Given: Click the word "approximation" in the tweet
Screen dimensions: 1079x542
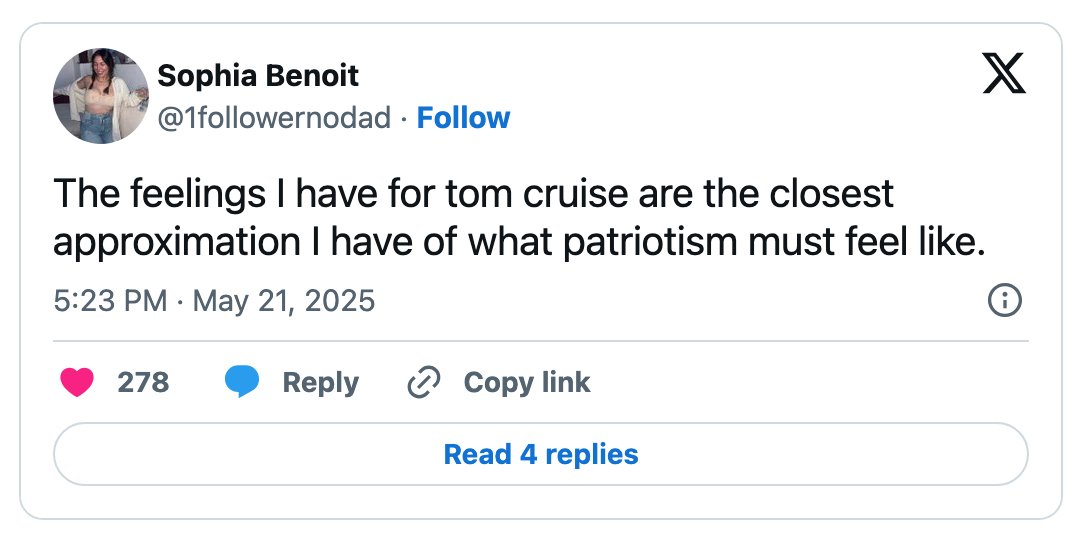Looking at the screenshot, I should click(177, 243).
